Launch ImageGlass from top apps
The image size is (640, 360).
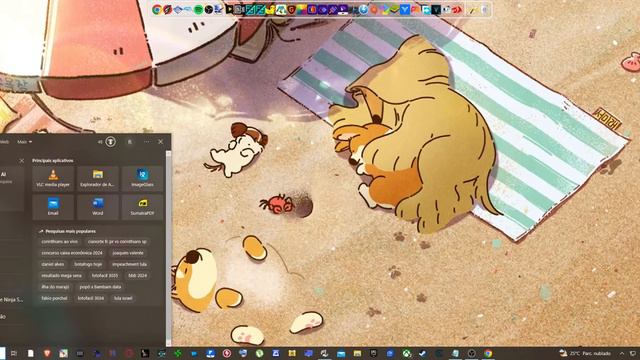[x=142, y=178]
